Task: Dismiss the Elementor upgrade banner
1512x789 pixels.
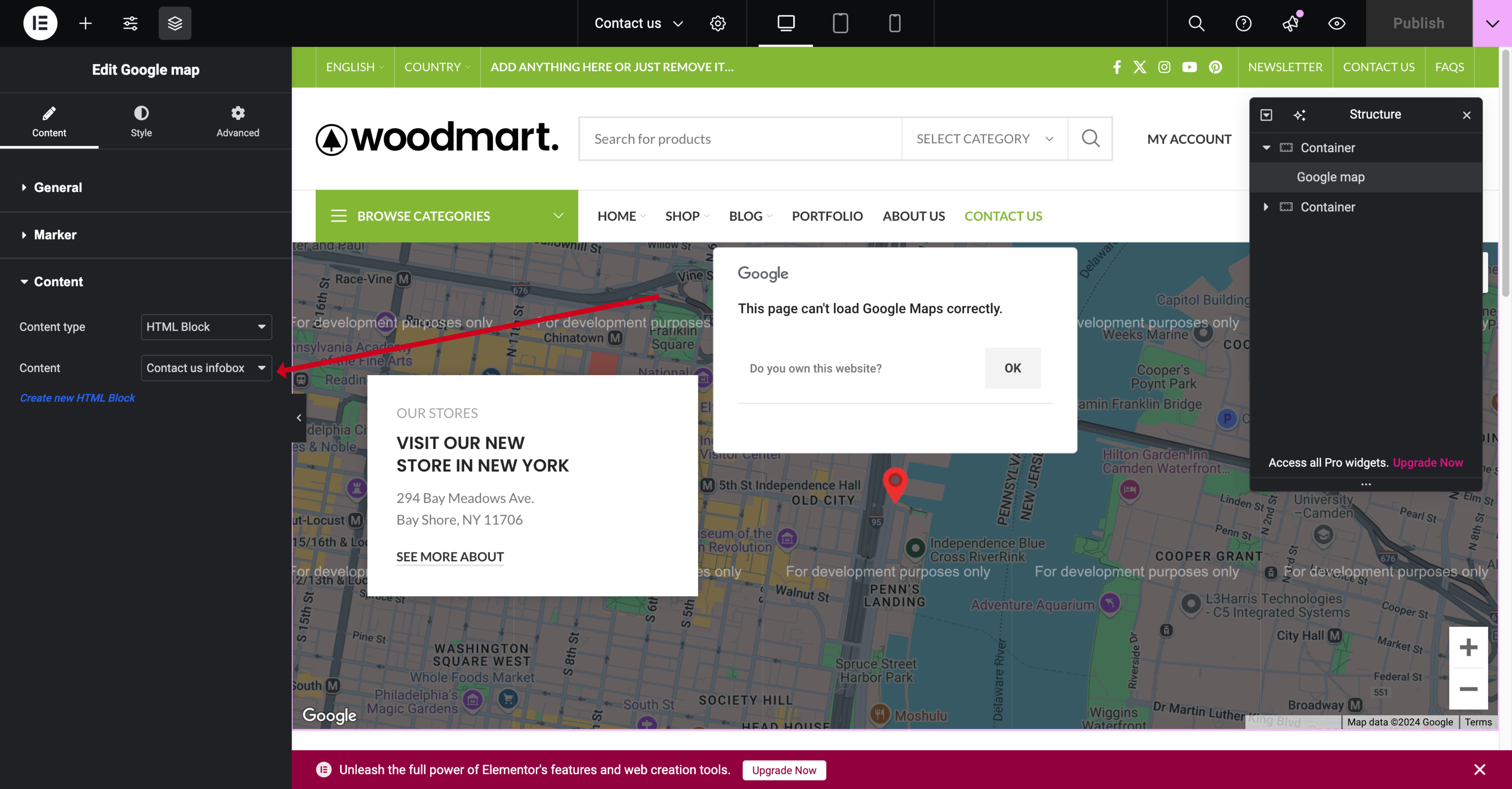Action: pyautogui.click(x=1480, y=770)
